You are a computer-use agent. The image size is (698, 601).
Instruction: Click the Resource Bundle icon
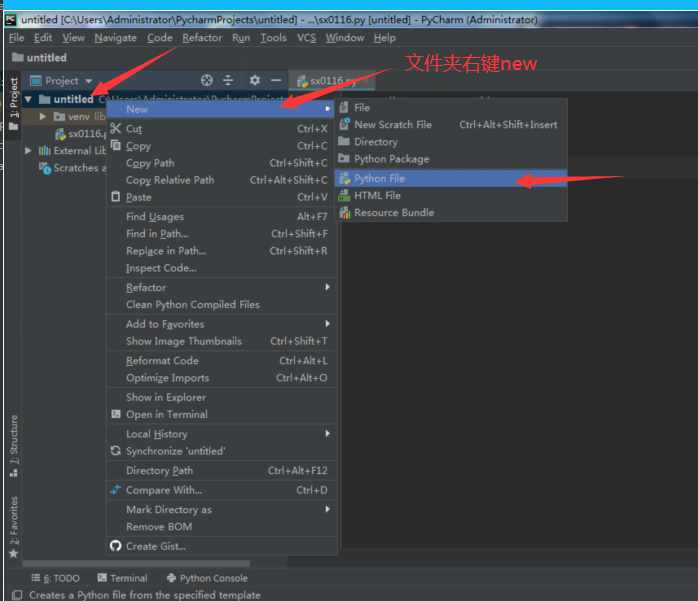pos(345,213)
